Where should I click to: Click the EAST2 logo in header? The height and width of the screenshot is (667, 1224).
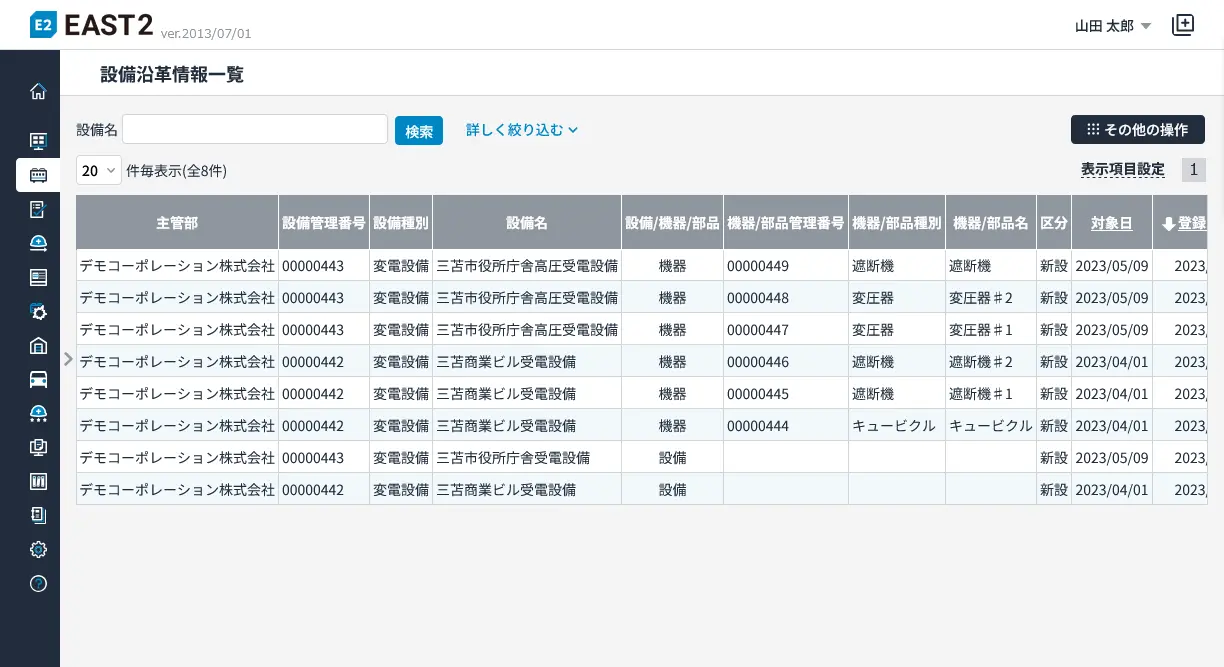[92, 25]
